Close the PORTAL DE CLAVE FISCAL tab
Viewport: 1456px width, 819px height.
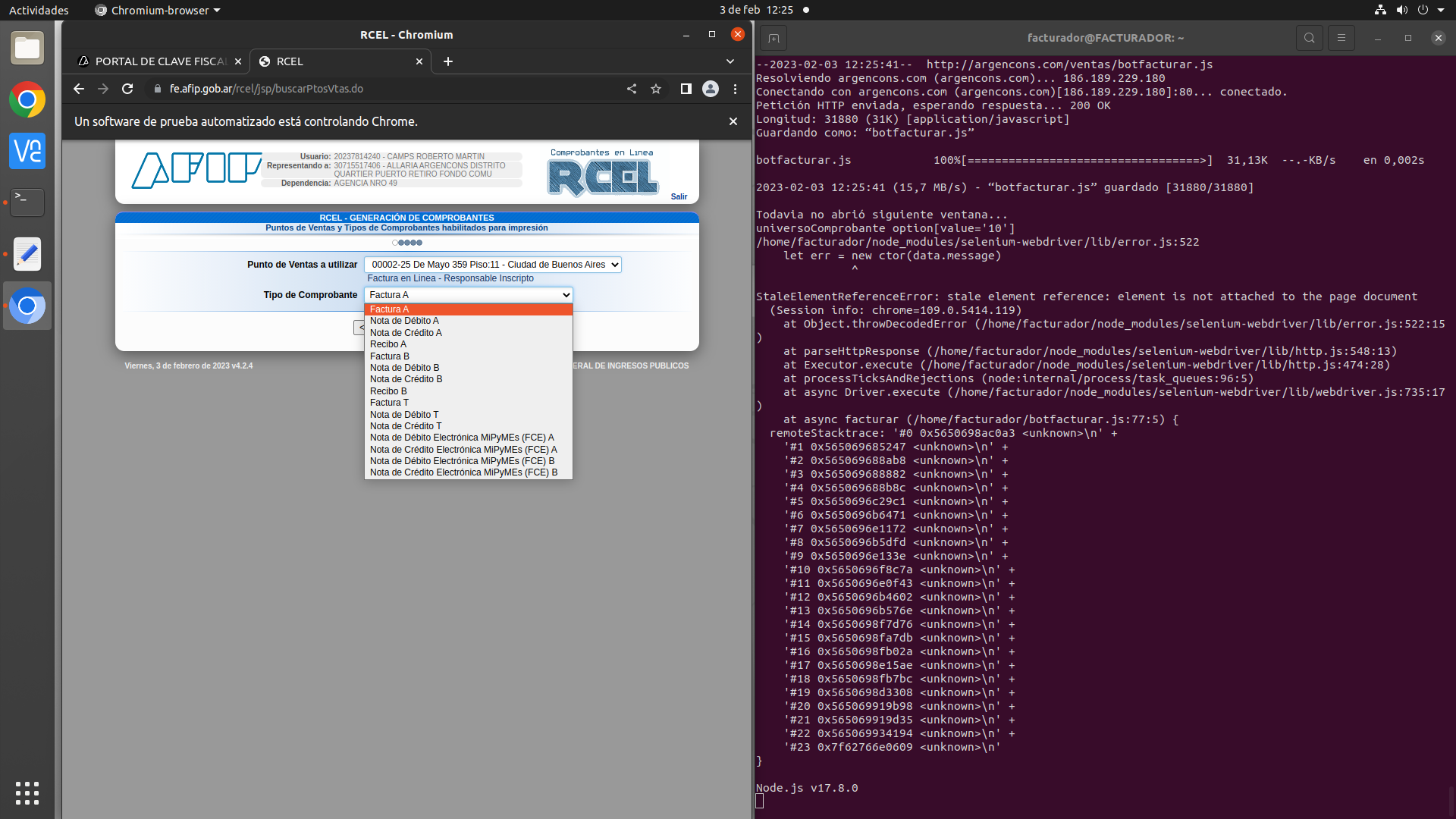[x=238, y=61]
